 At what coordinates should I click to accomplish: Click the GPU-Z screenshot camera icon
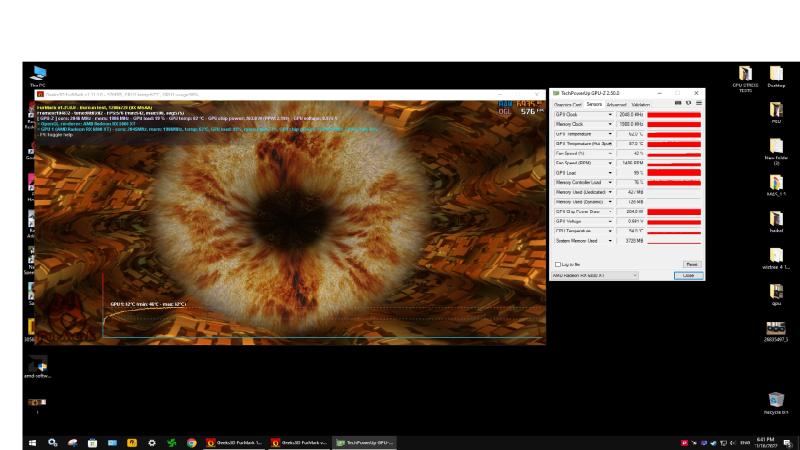point(679,103)
